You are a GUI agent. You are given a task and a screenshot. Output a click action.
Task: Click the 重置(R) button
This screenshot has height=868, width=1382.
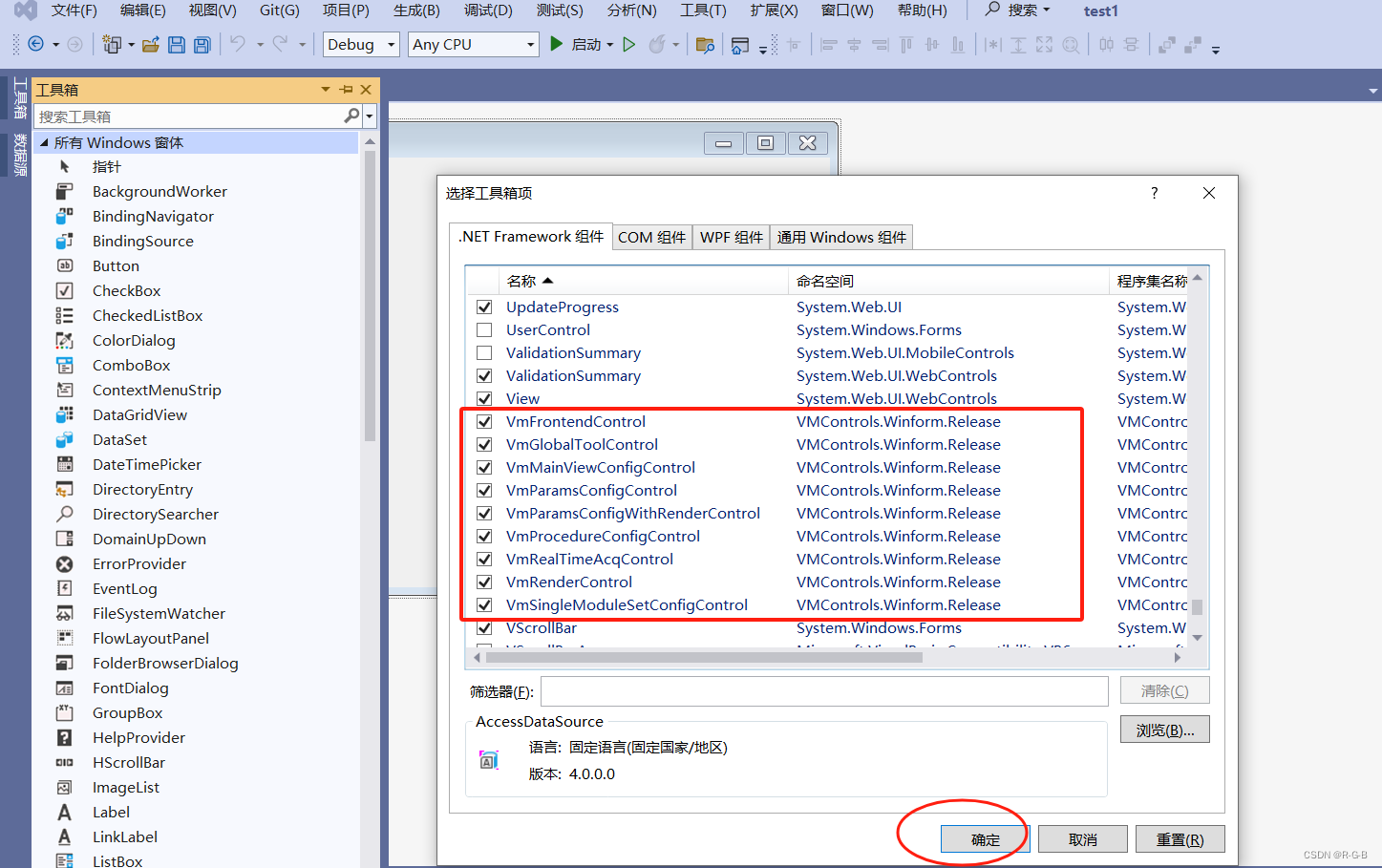(1180, 839)
